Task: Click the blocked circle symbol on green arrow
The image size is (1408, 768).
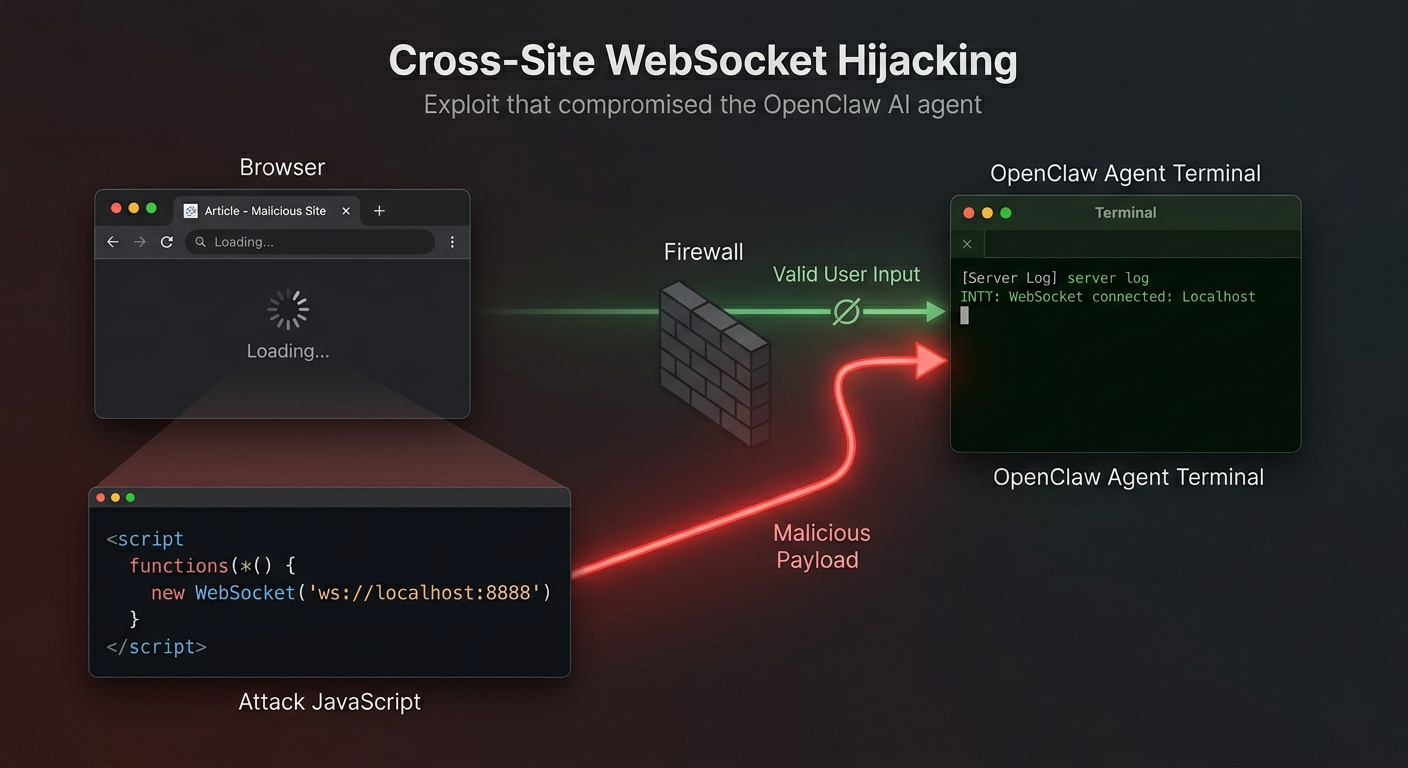Action: point(846,313)
